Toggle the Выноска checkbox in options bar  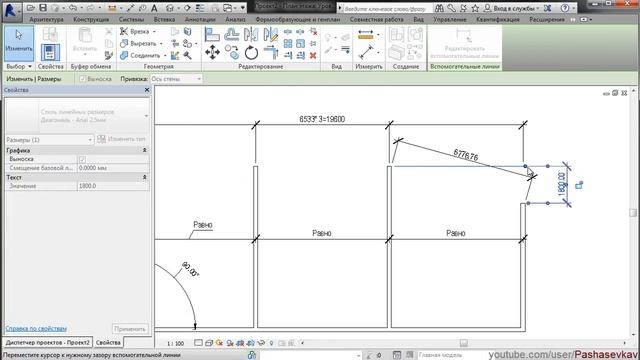[x=82, y=79]
